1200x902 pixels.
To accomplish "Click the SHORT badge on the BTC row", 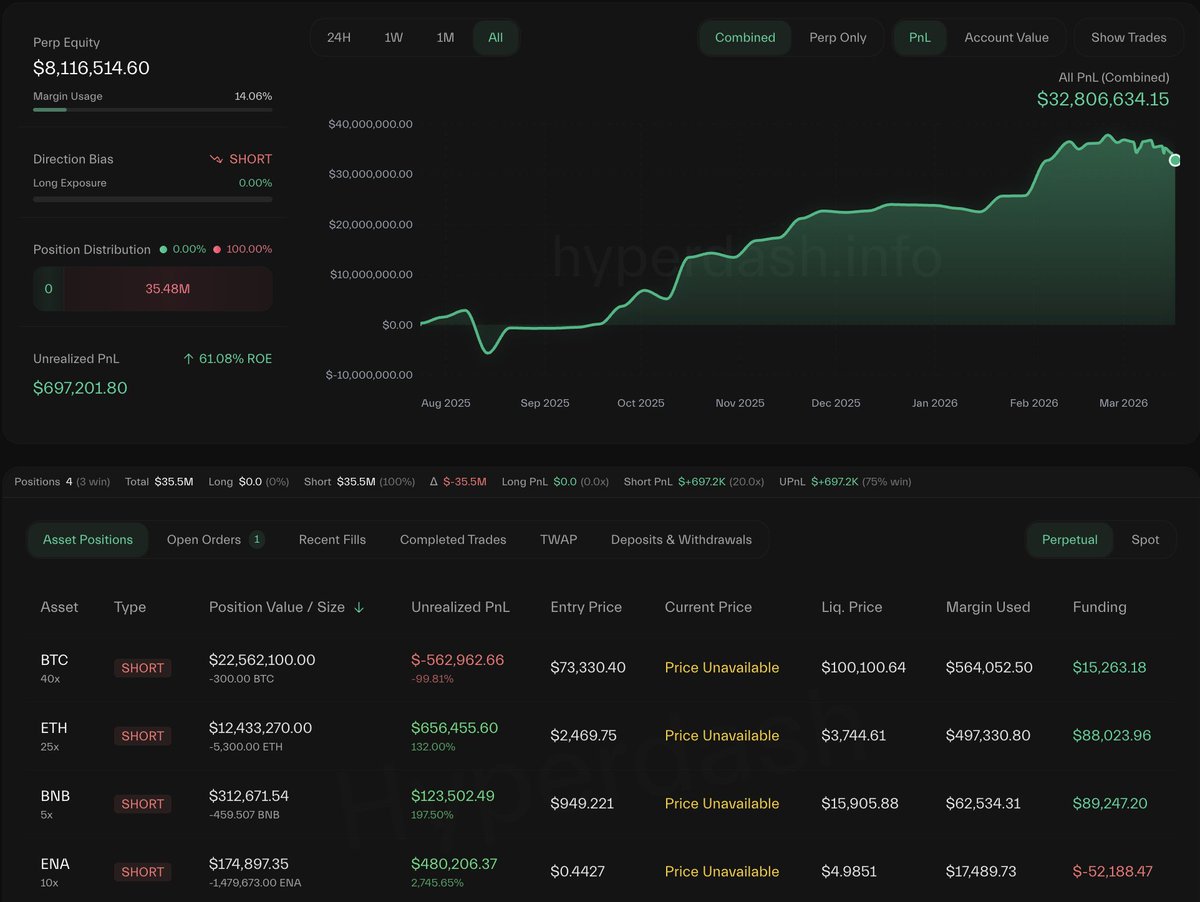I will click(142, 668).
